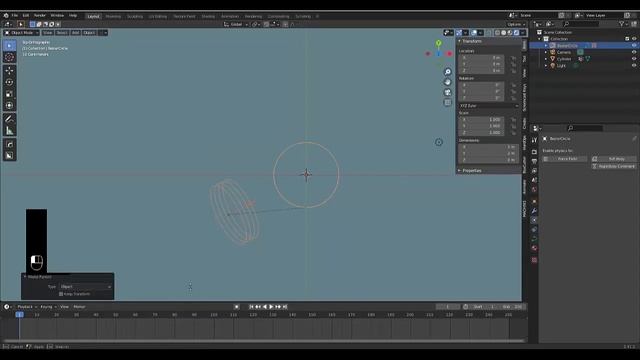Open the Tool properties tab icon
640x360 pixels.
click(x=534, y=140)
